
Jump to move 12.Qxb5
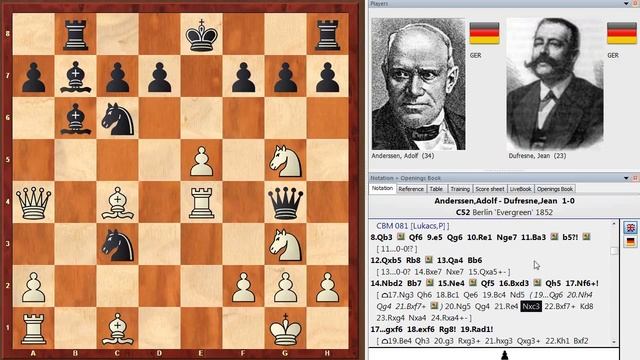click(386, 260)
